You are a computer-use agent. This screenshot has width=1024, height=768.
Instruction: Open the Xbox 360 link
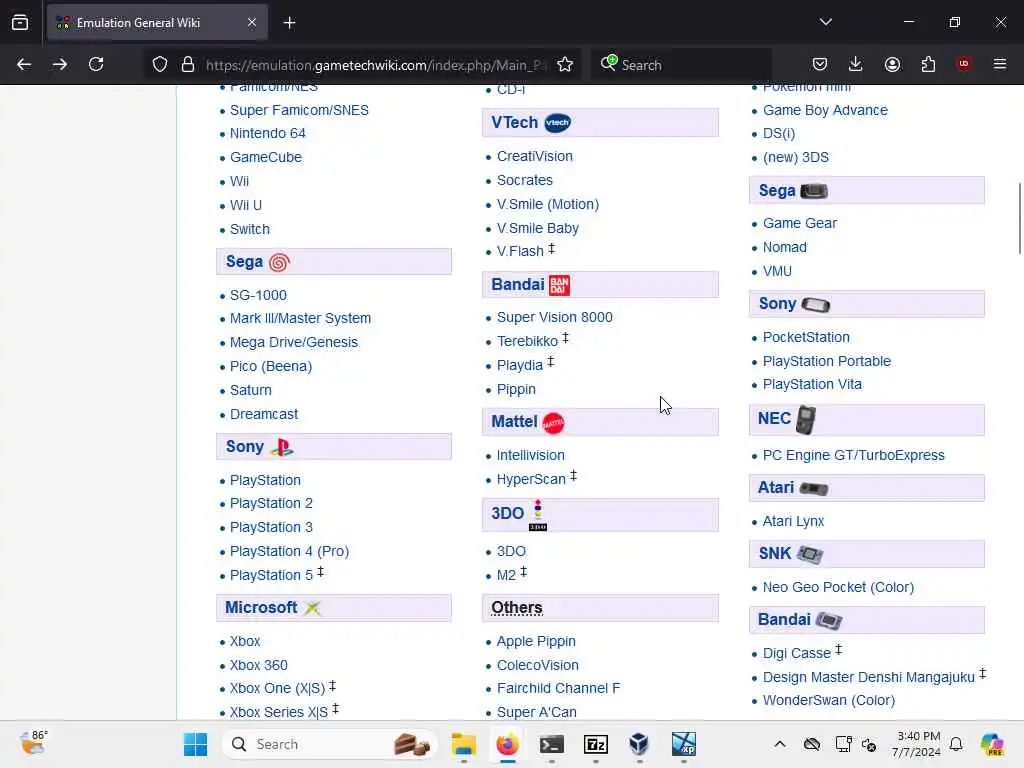[259, 665]
